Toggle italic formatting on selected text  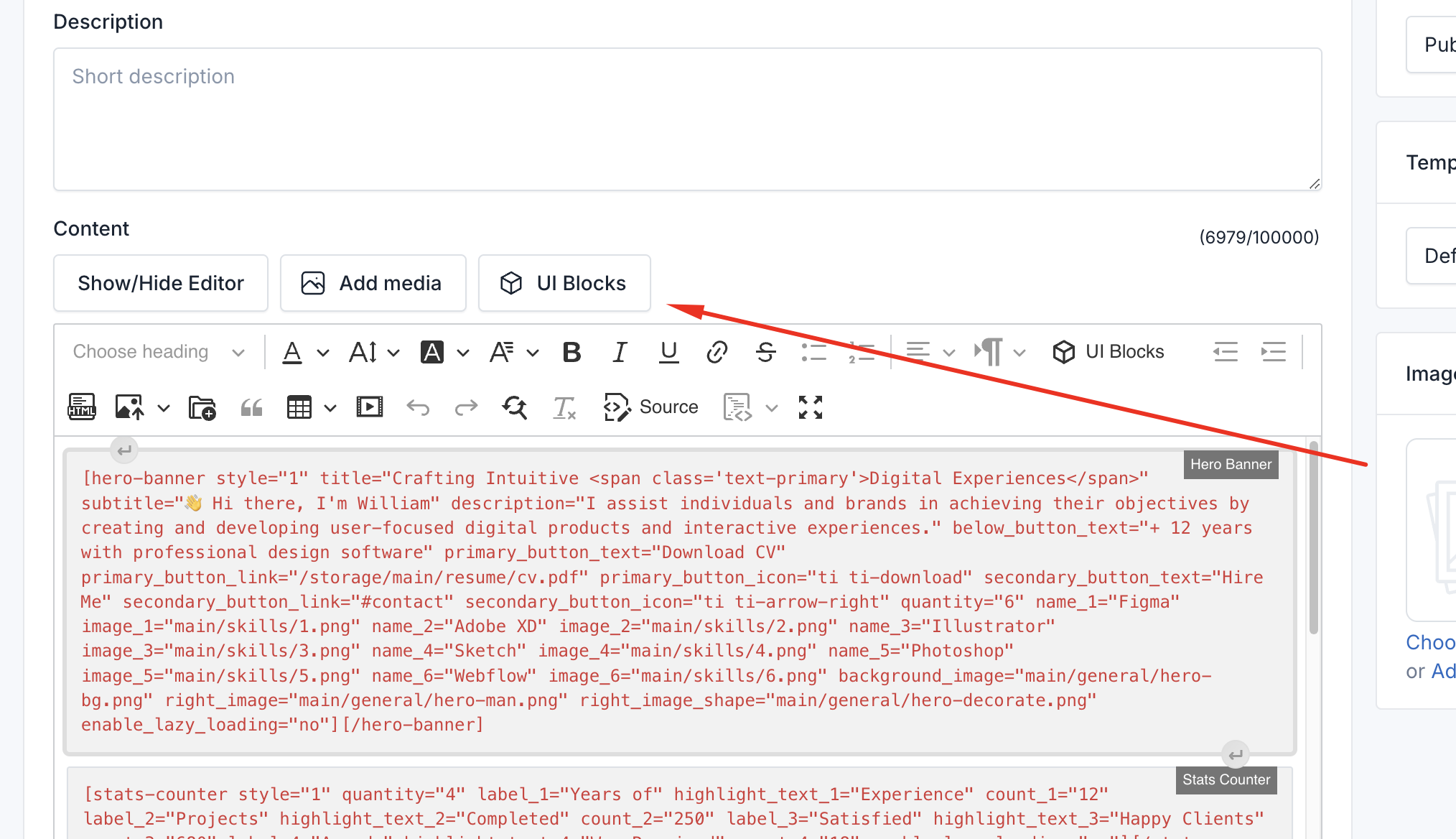point(620,351)
